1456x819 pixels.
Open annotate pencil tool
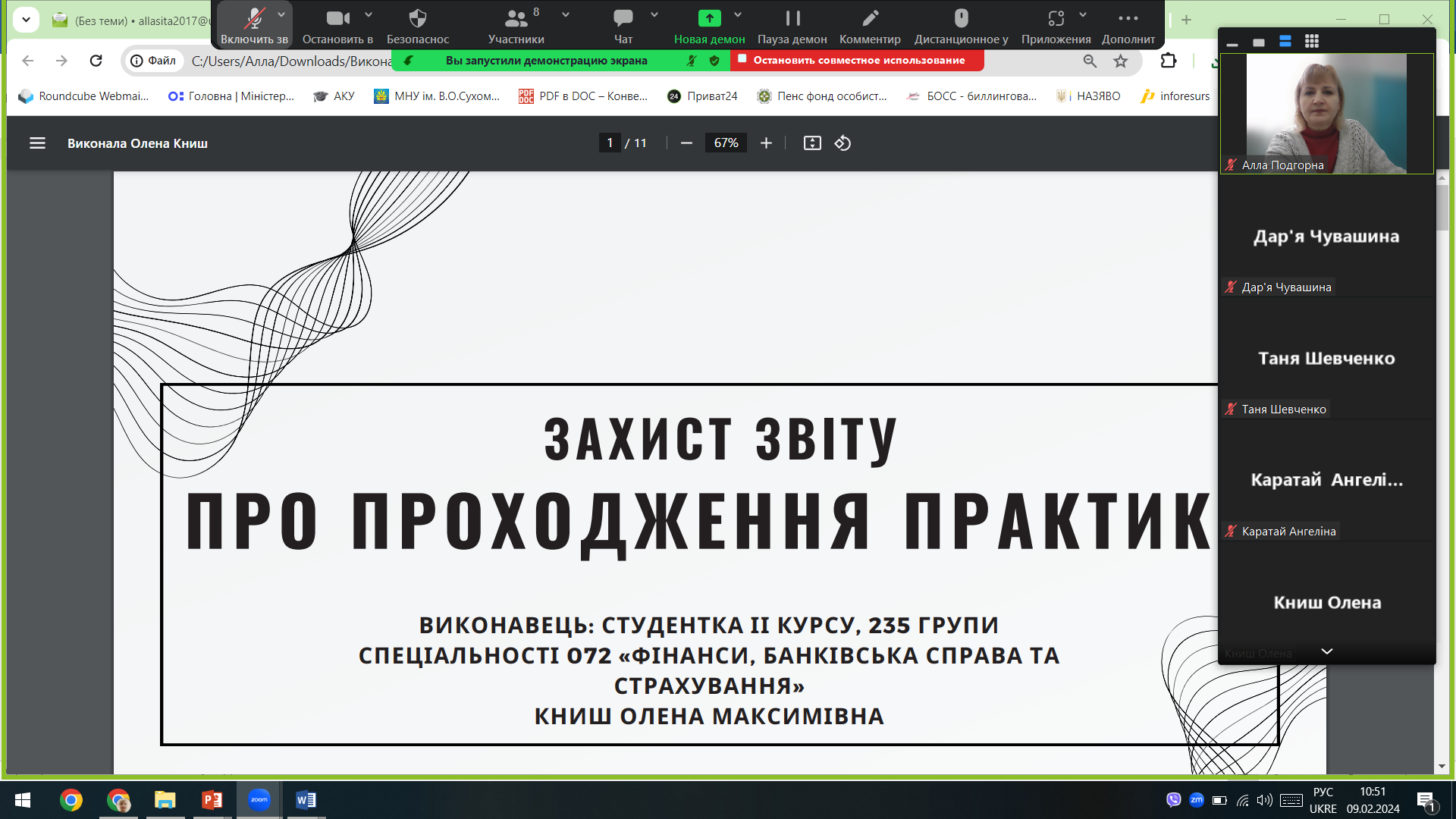870,25
